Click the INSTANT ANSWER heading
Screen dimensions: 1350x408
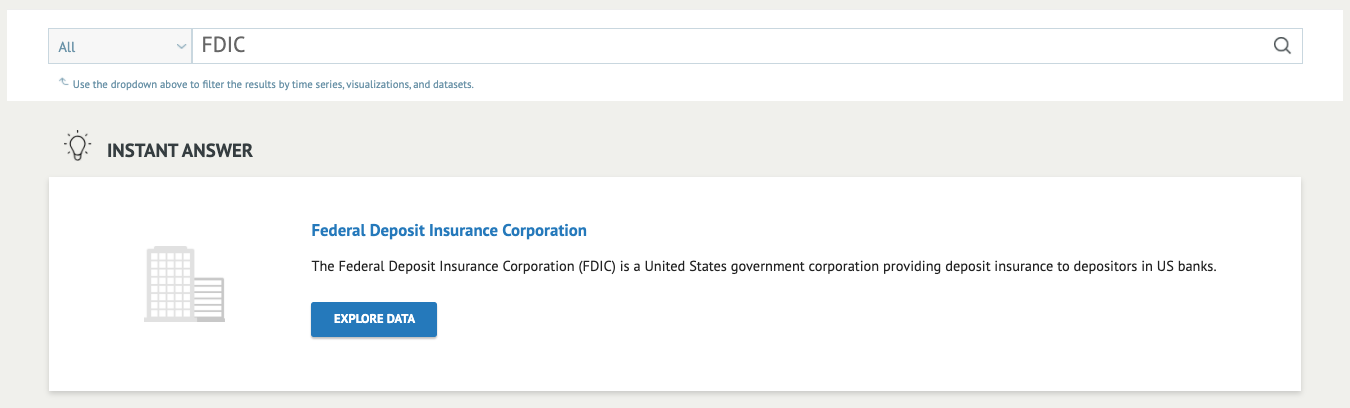click(x=180, y=151)
